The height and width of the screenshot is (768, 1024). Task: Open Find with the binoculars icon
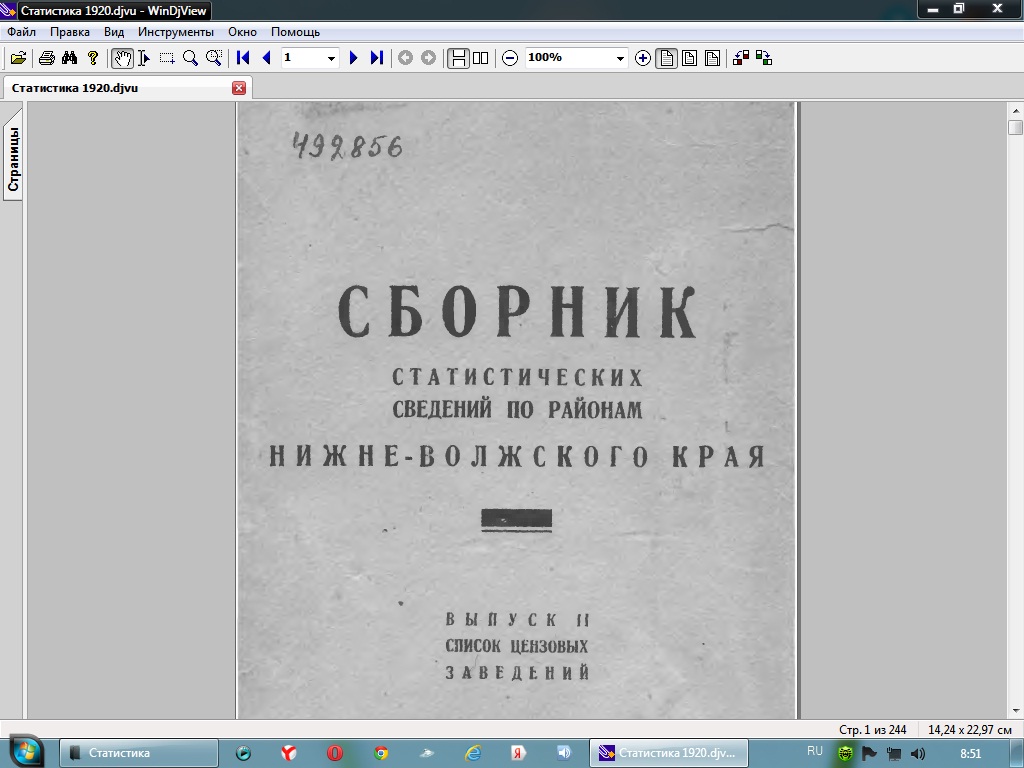coord(69,58)
